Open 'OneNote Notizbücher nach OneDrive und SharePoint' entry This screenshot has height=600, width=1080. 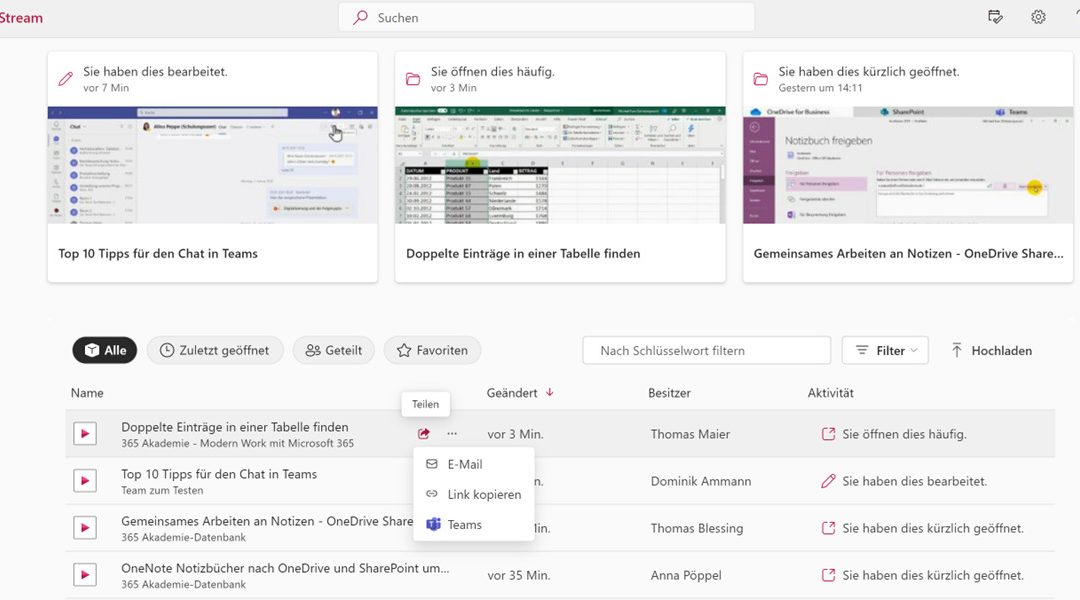[285, 568]
